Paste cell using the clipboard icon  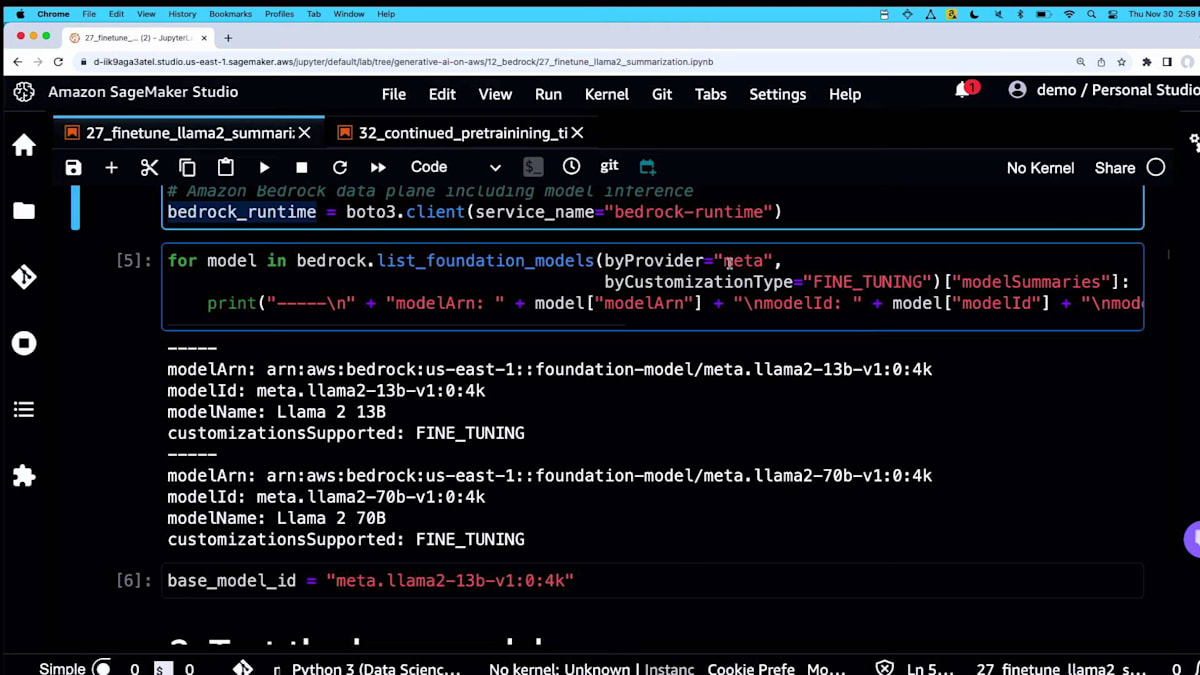click(x=226, y=168)
